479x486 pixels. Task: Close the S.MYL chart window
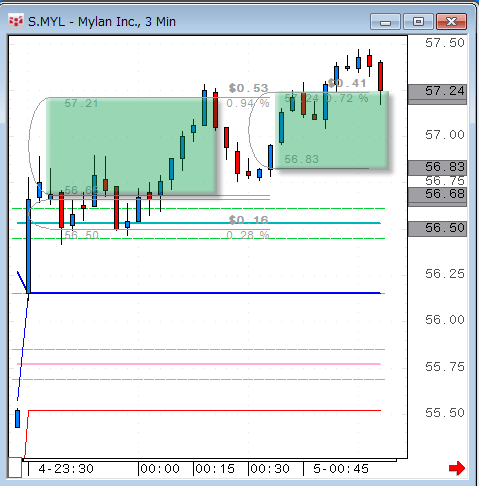tap(451, 22)
